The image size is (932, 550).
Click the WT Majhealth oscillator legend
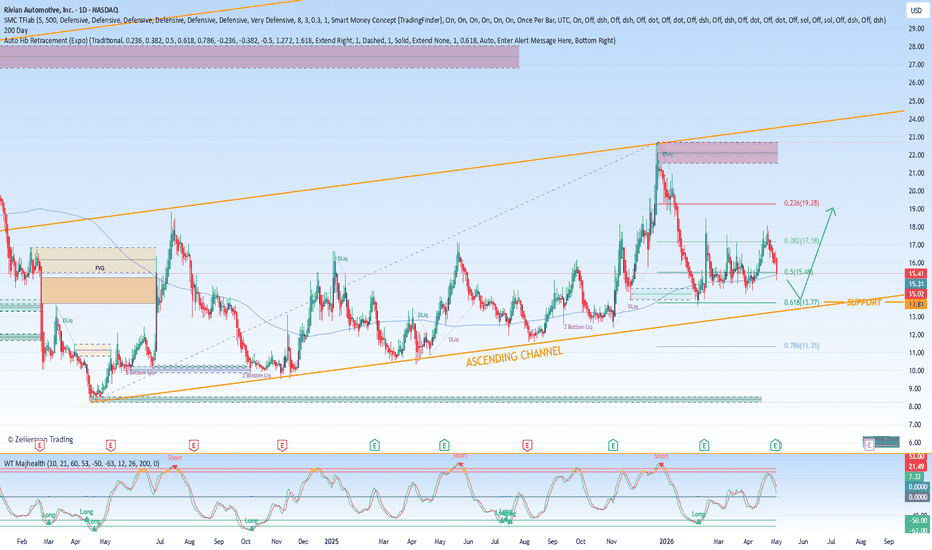(82, 463)
